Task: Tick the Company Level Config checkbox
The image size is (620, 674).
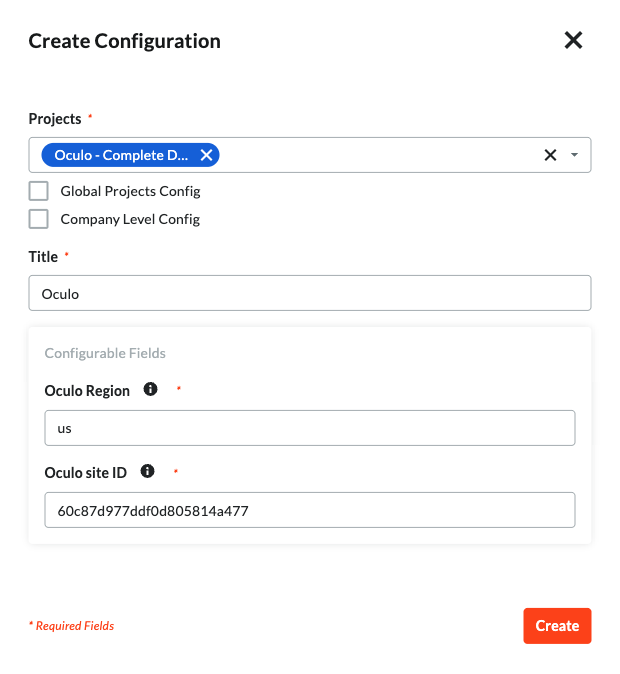Action: [x=39, y=219]
